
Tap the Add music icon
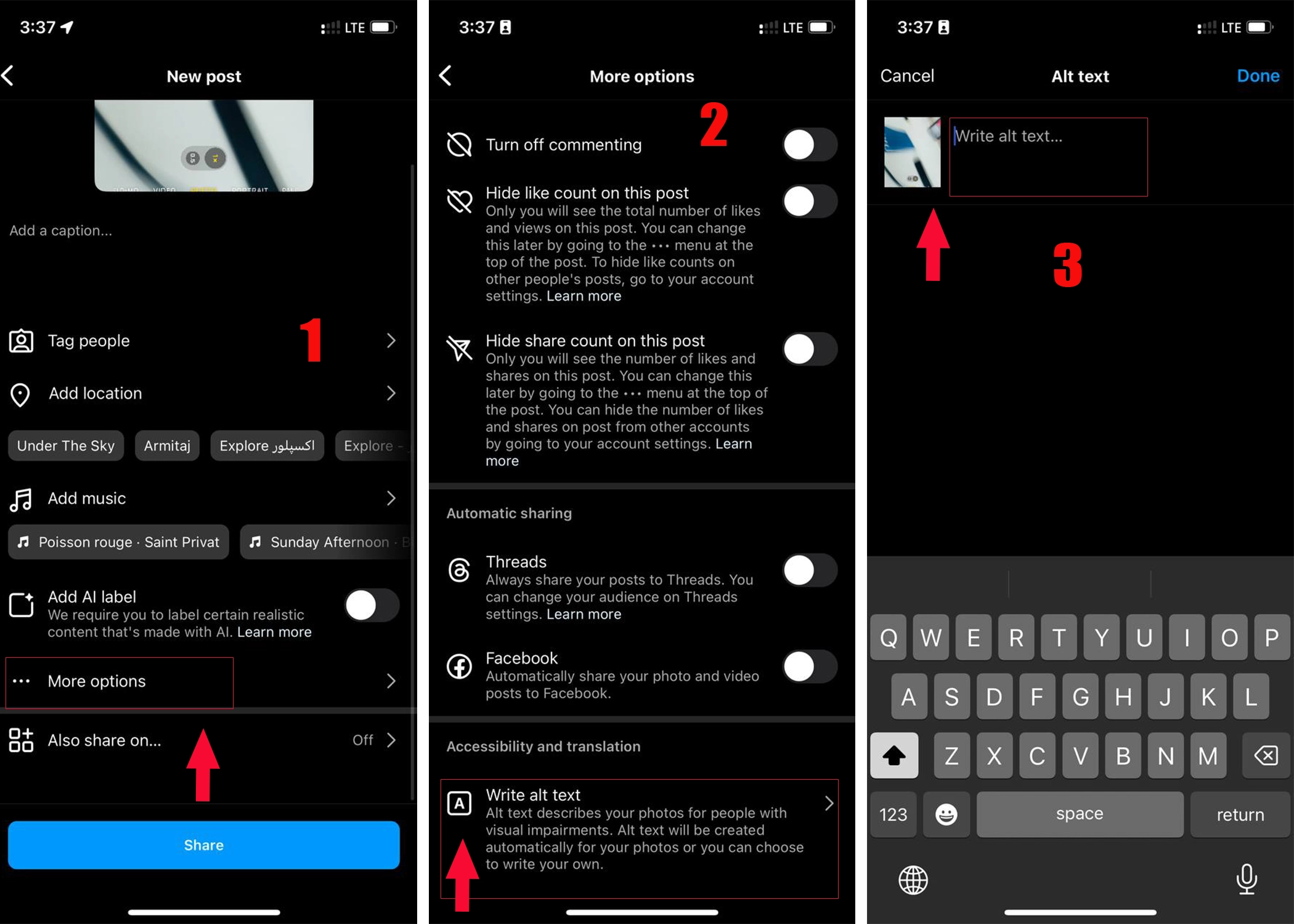pos(21,498)
